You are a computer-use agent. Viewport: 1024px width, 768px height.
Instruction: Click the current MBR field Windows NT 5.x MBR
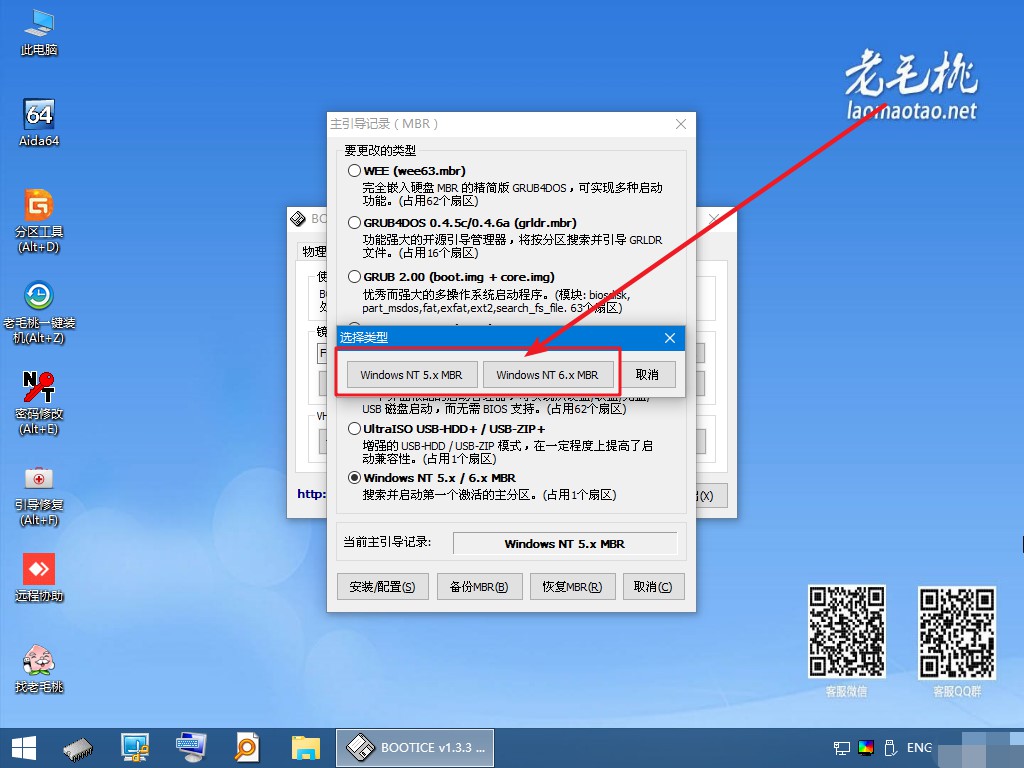click(x=565, y=543)
